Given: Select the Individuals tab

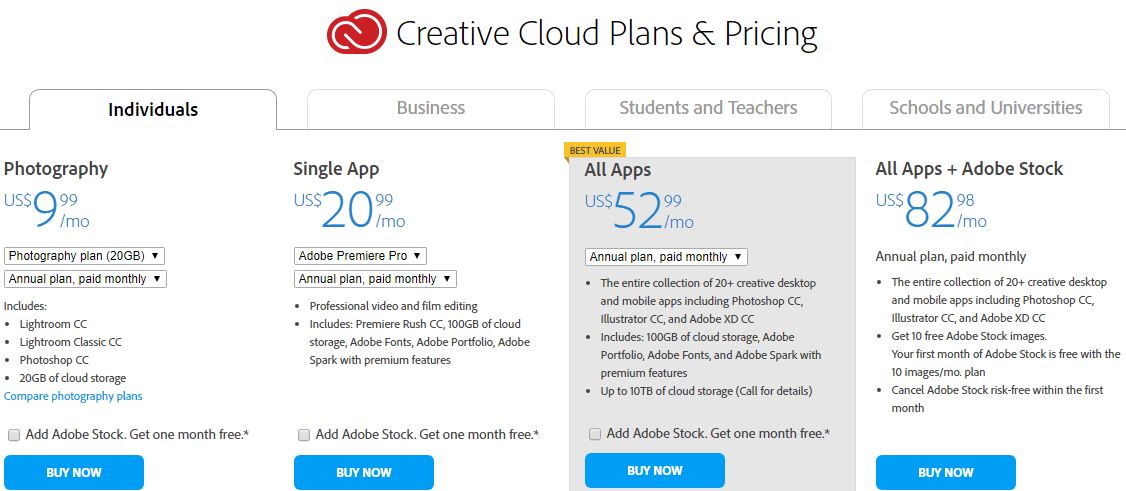Looking at the screenshot, I should coord(153,109).
